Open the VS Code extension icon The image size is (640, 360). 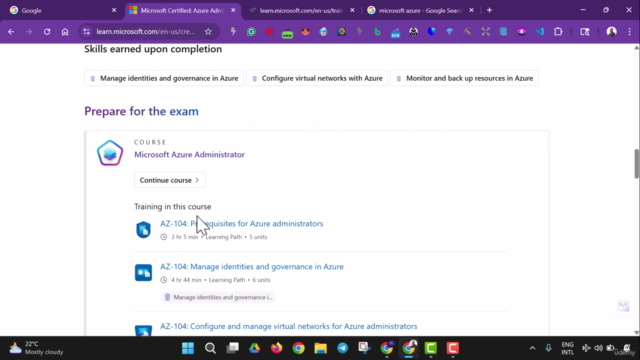(540, 32)
